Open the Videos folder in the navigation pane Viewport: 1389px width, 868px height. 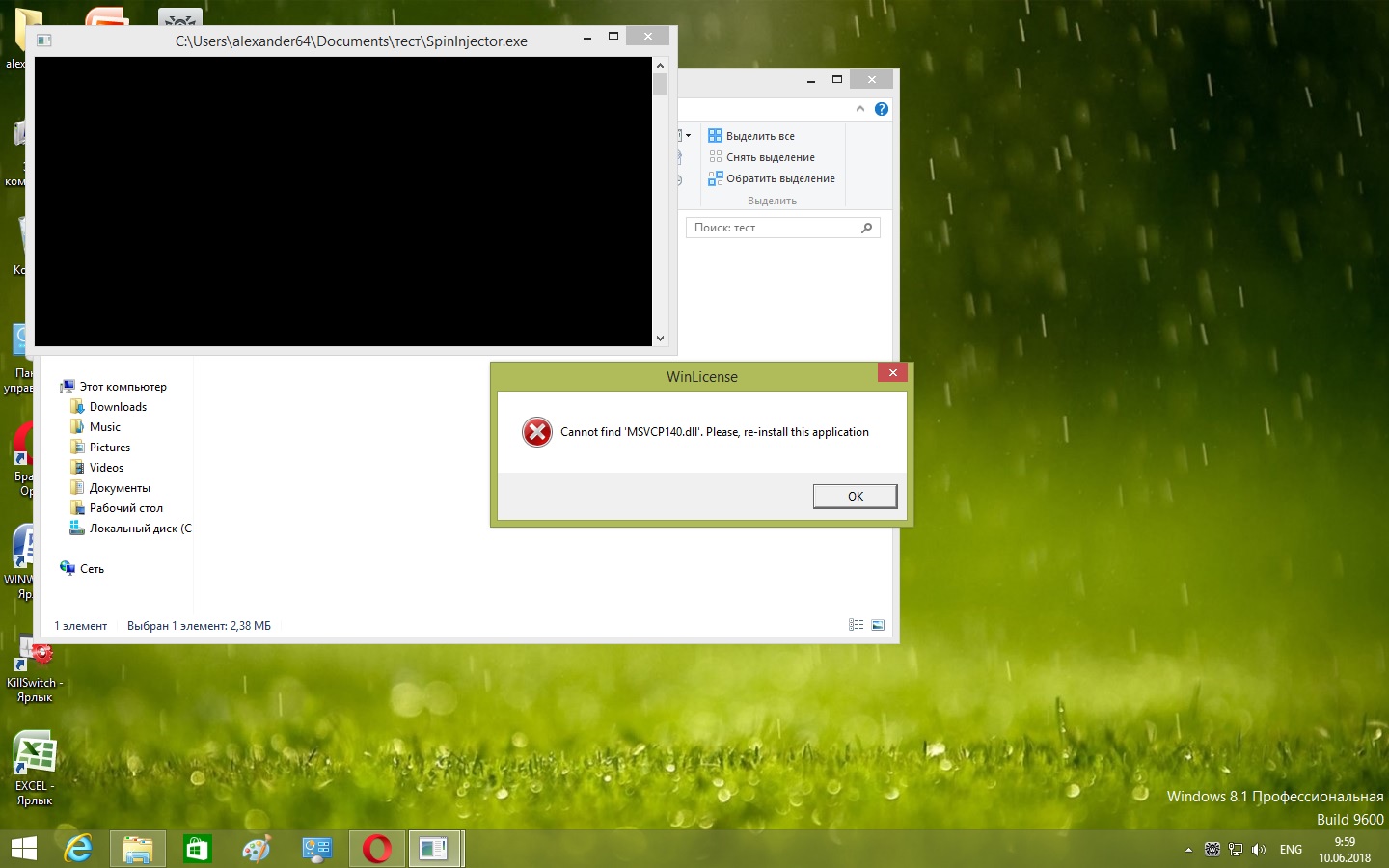97,468
